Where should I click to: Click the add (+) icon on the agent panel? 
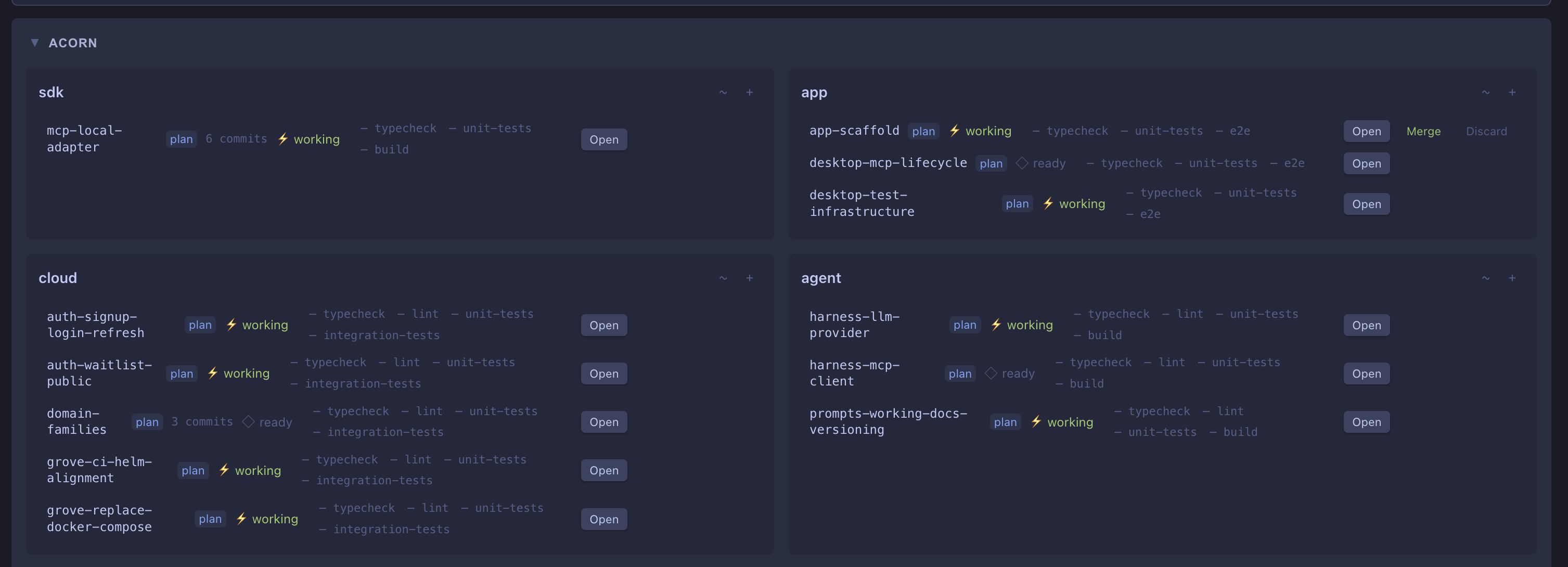coord(1512,278)
